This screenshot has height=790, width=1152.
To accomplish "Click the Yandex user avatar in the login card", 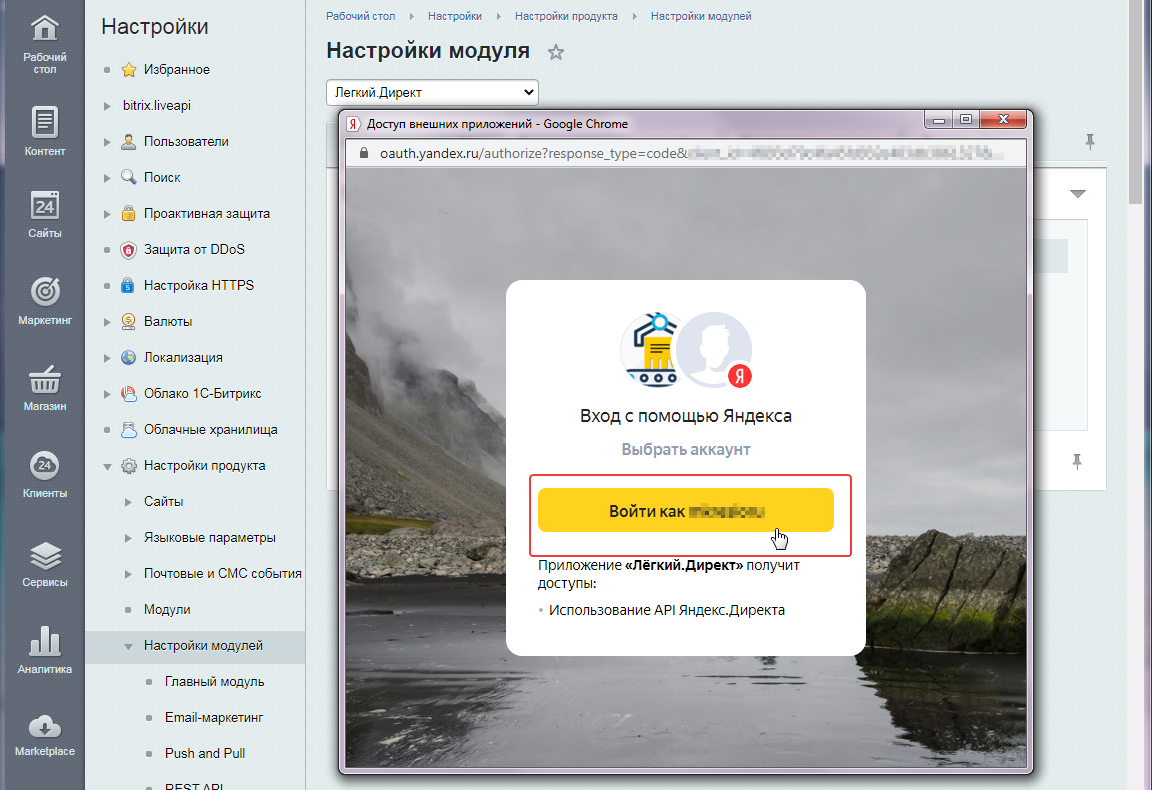I will point(715,350).
